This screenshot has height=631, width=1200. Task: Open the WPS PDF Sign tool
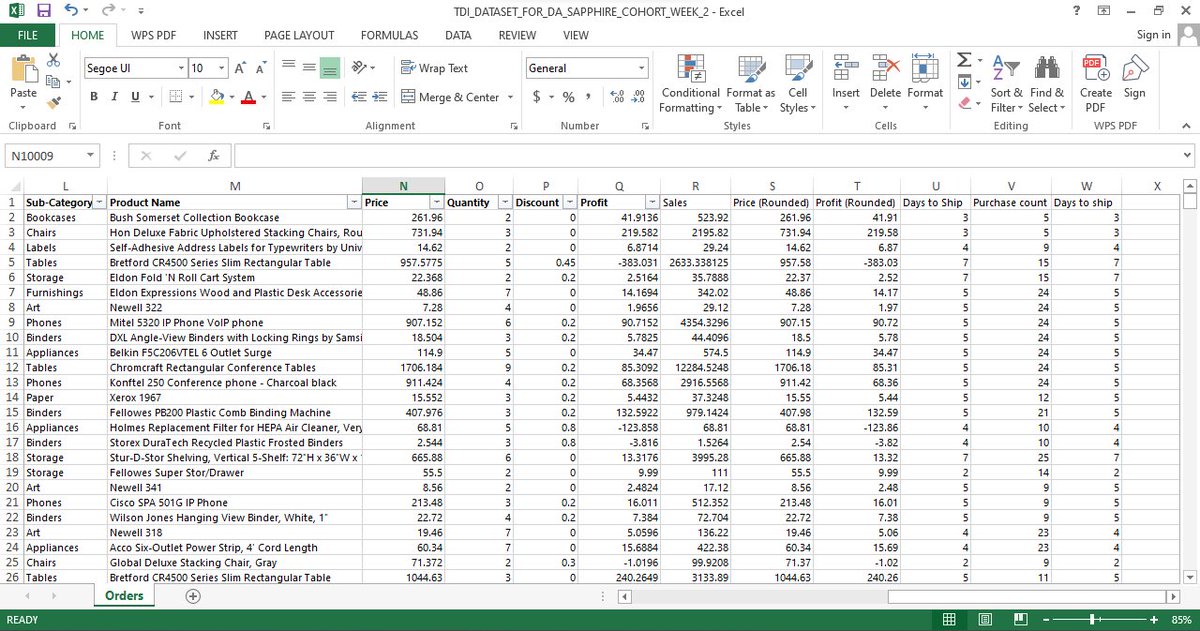point(1134,77)
